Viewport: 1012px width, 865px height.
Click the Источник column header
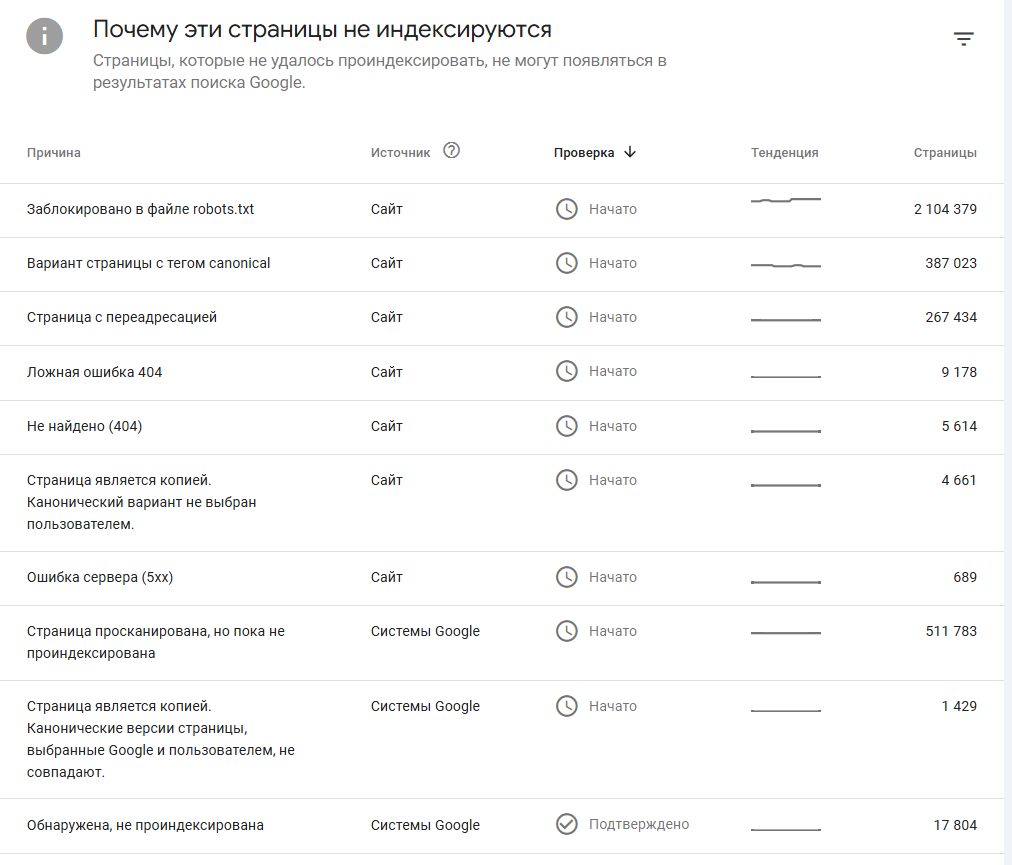pos(400,153)
